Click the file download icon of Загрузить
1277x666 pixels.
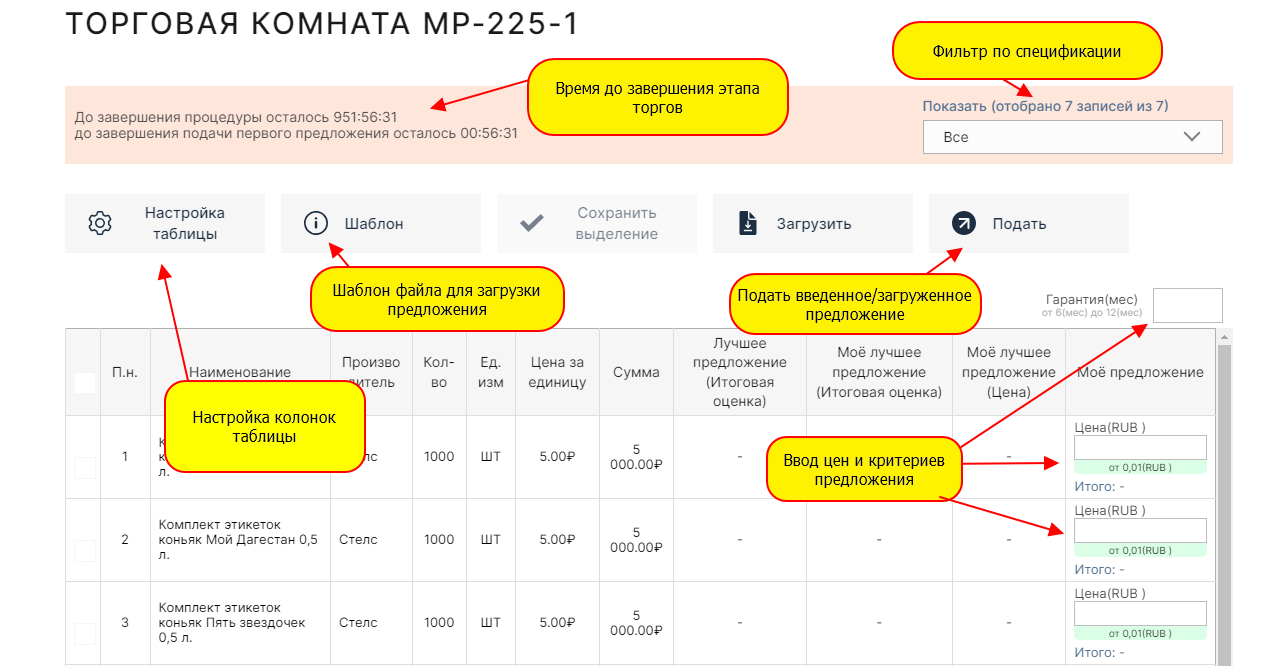pos(748,223)
